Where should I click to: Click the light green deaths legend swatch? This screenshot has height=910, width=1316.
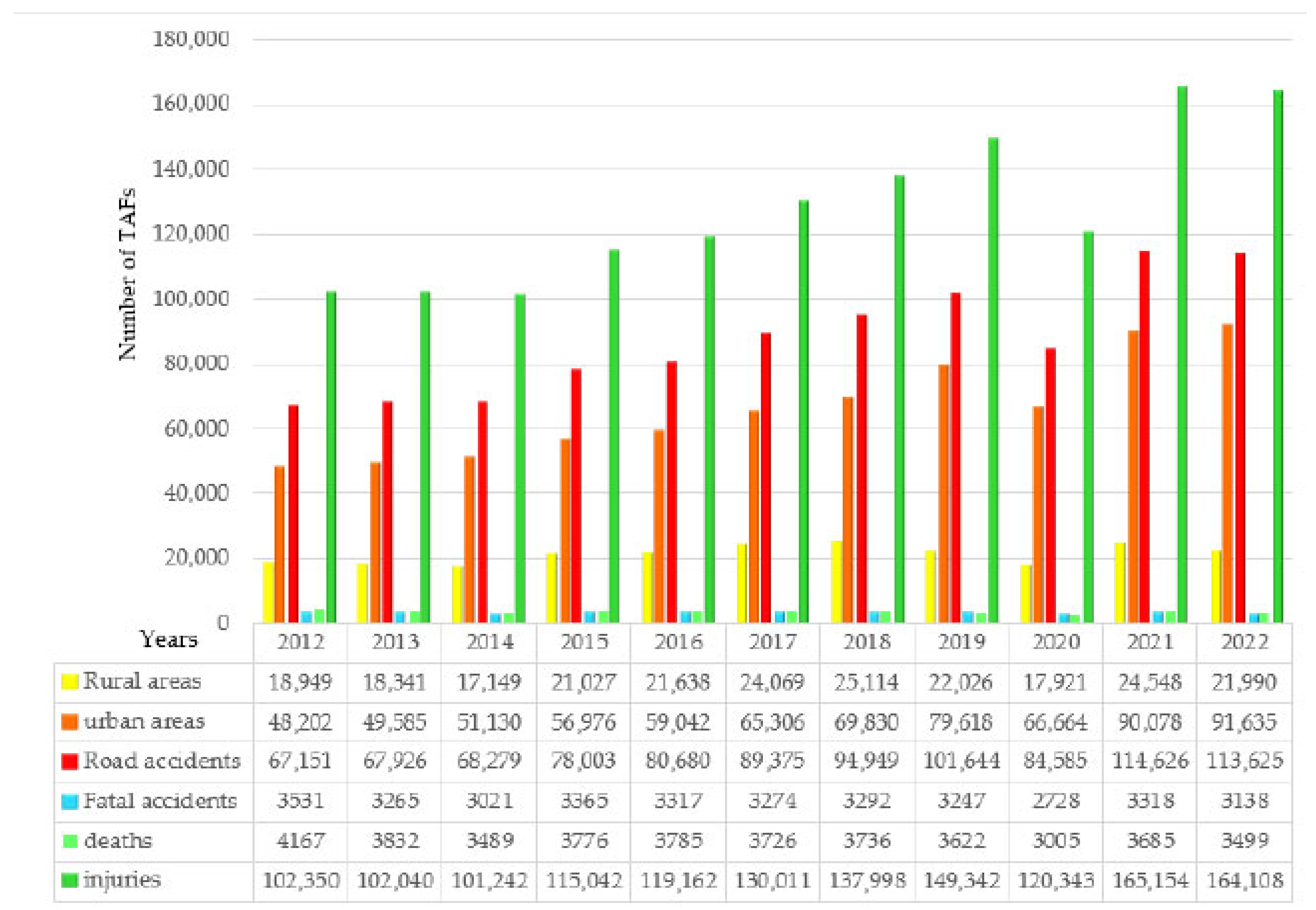pyautogui.click(x=69, y=841)
